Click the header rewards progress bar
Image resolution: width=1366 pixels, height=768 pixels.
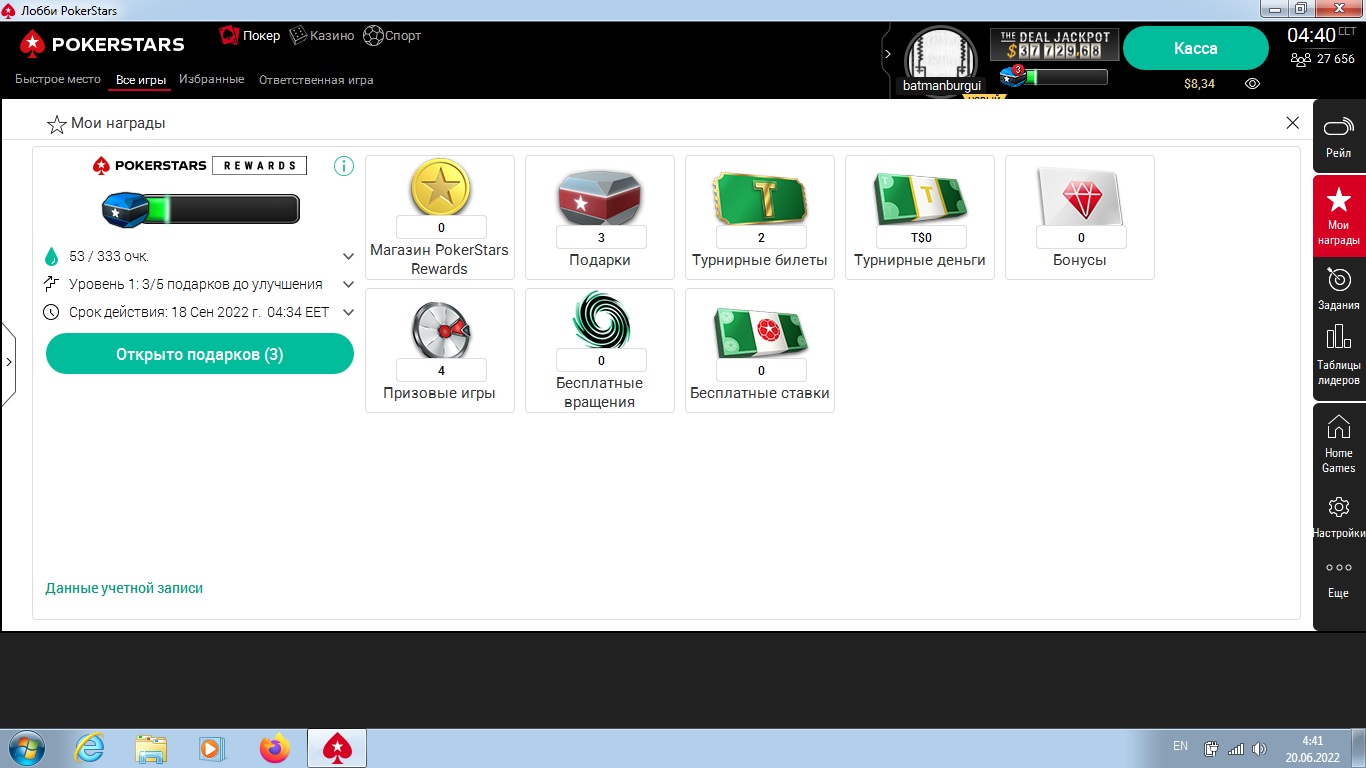1066,77
